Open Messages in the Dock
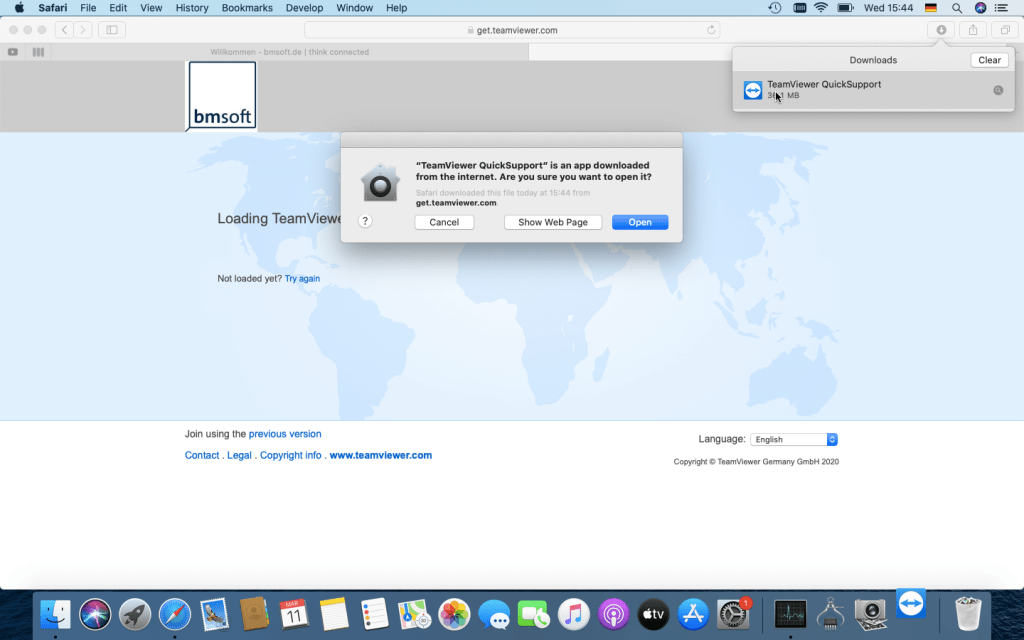 [494, 614]
